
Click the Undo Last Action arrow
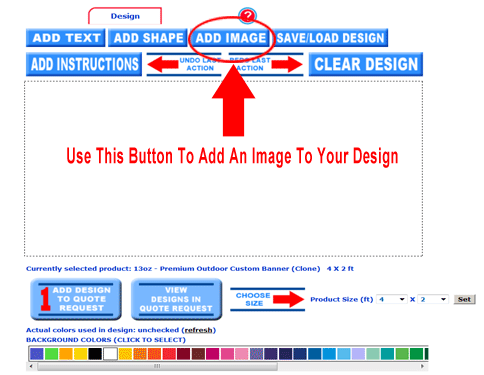[x=184, y=64]
